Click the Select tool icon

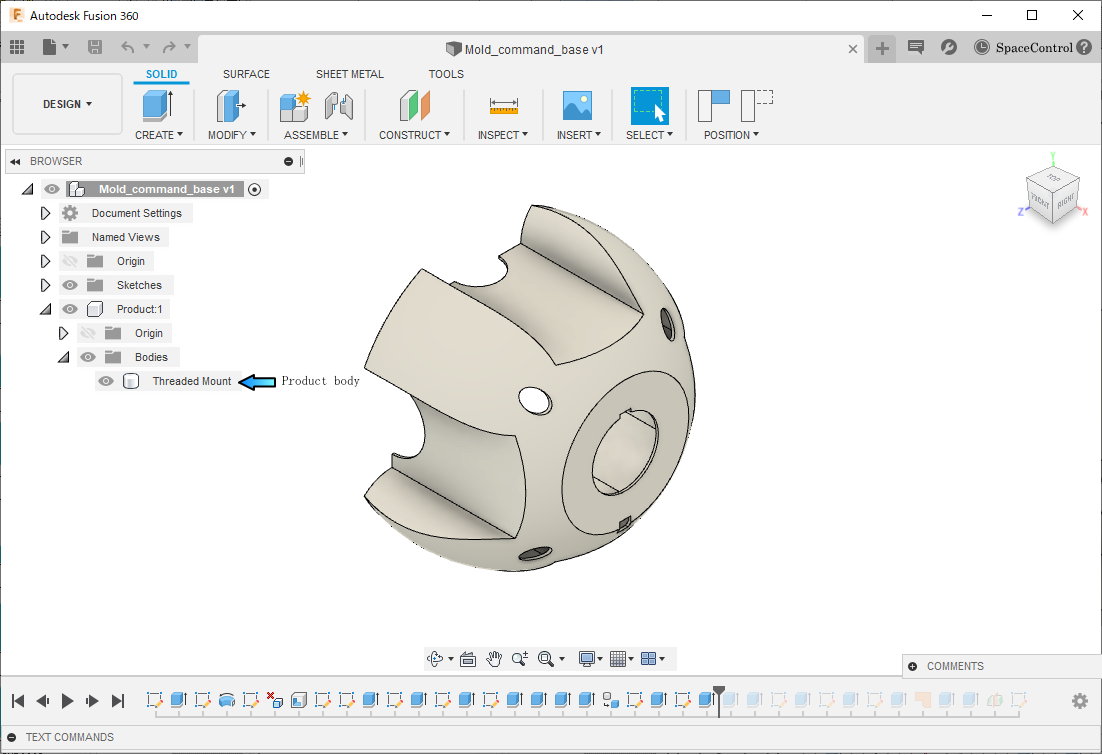click(649, 105)
